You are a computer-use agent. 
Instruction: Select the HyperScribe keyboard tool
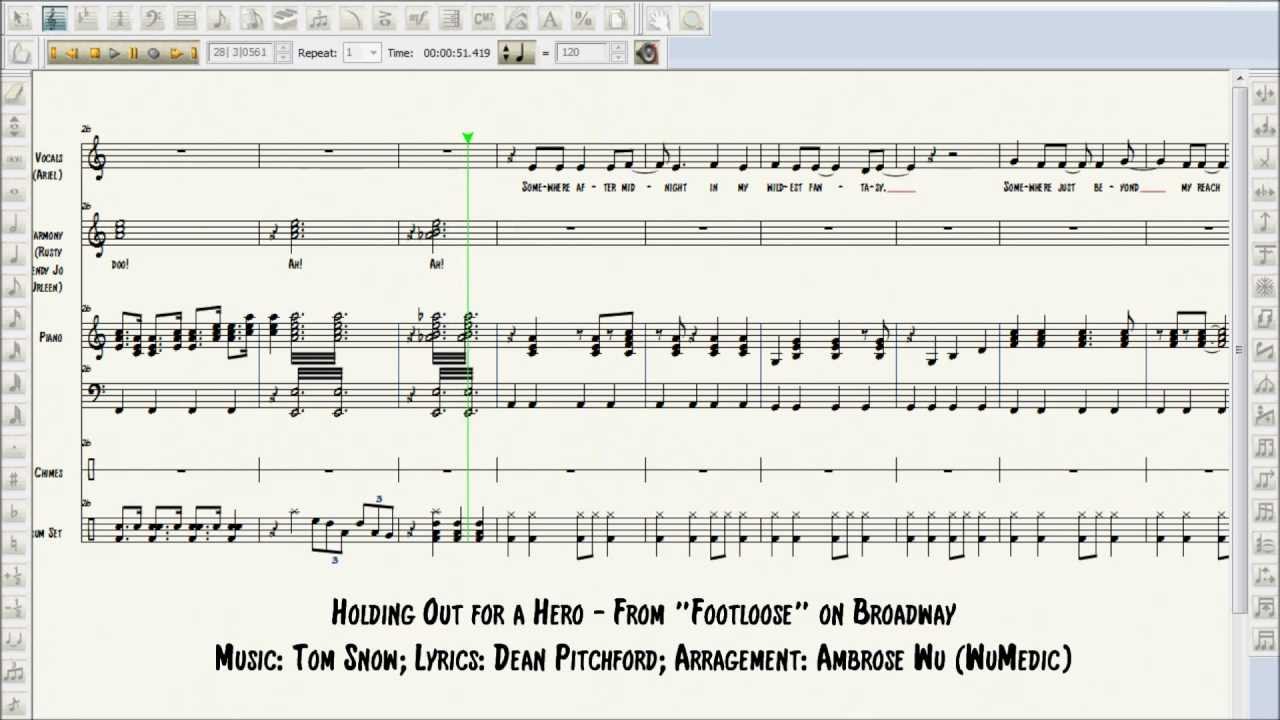(x=286, y=19)
